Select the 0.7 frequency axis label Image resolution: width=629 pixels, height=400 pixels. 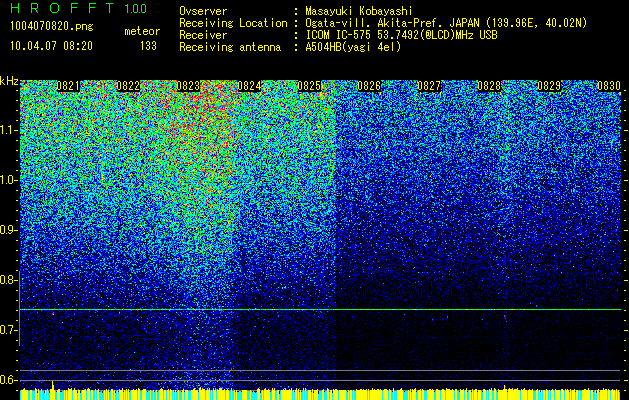(x=8, y=330)
